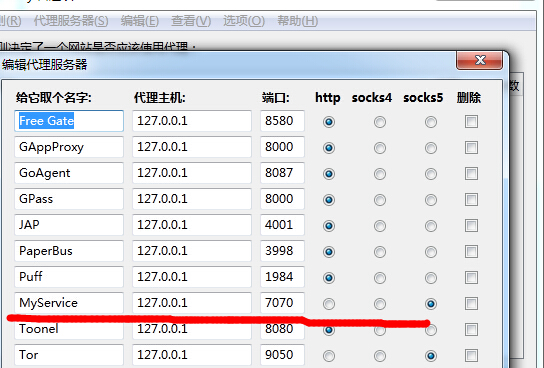Click the port field showing 8087
This screenshot has width=544, height=368.
click(282, 173)
